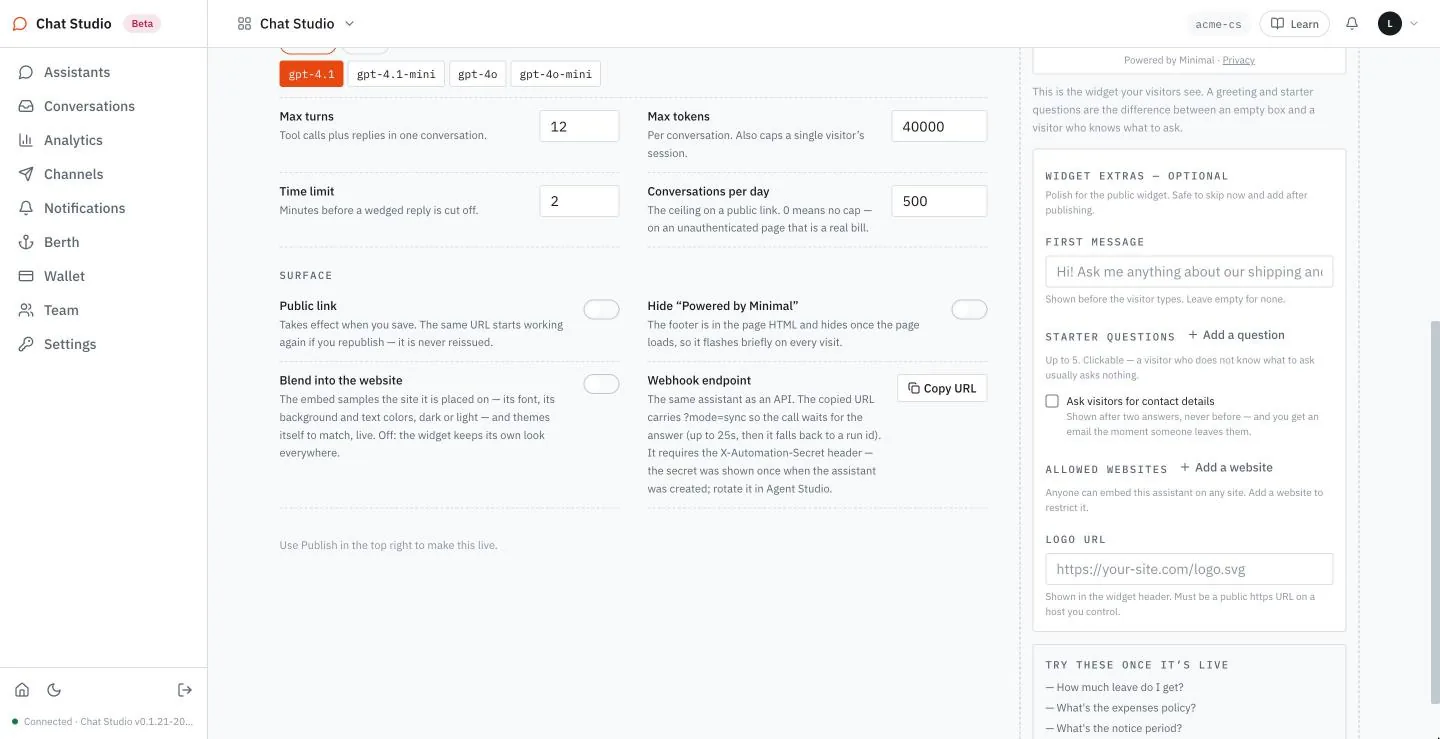Open notifications via top bar bell icon
Image resolution: width=1440 pixels, height=739 pixels.
(x=1352, y=24)
